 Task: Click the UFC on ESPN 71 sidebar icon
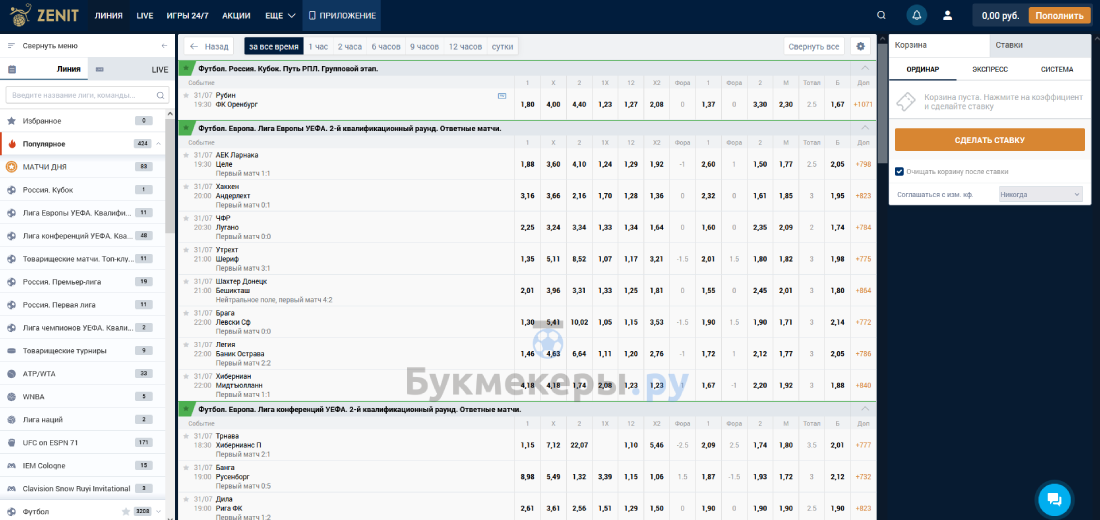coord(11,443)
